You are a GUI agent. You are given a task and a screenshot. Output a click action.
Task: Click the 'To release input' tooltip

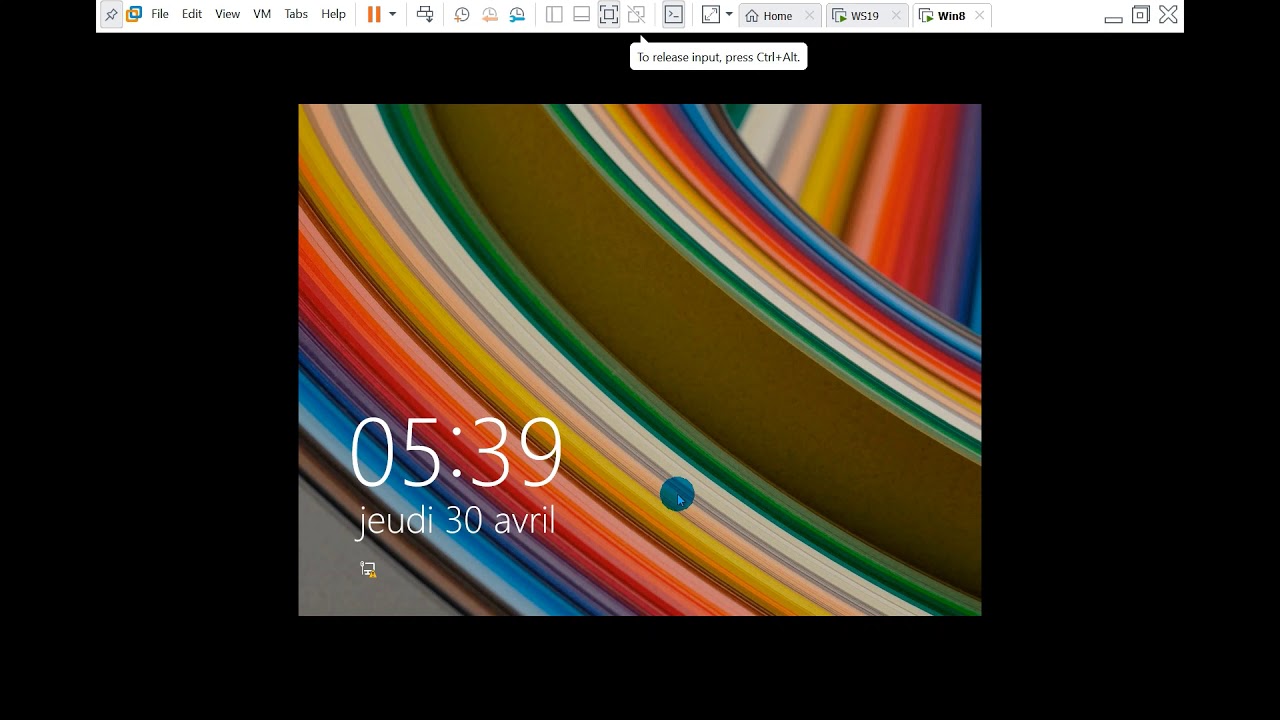tap(718, 57)
